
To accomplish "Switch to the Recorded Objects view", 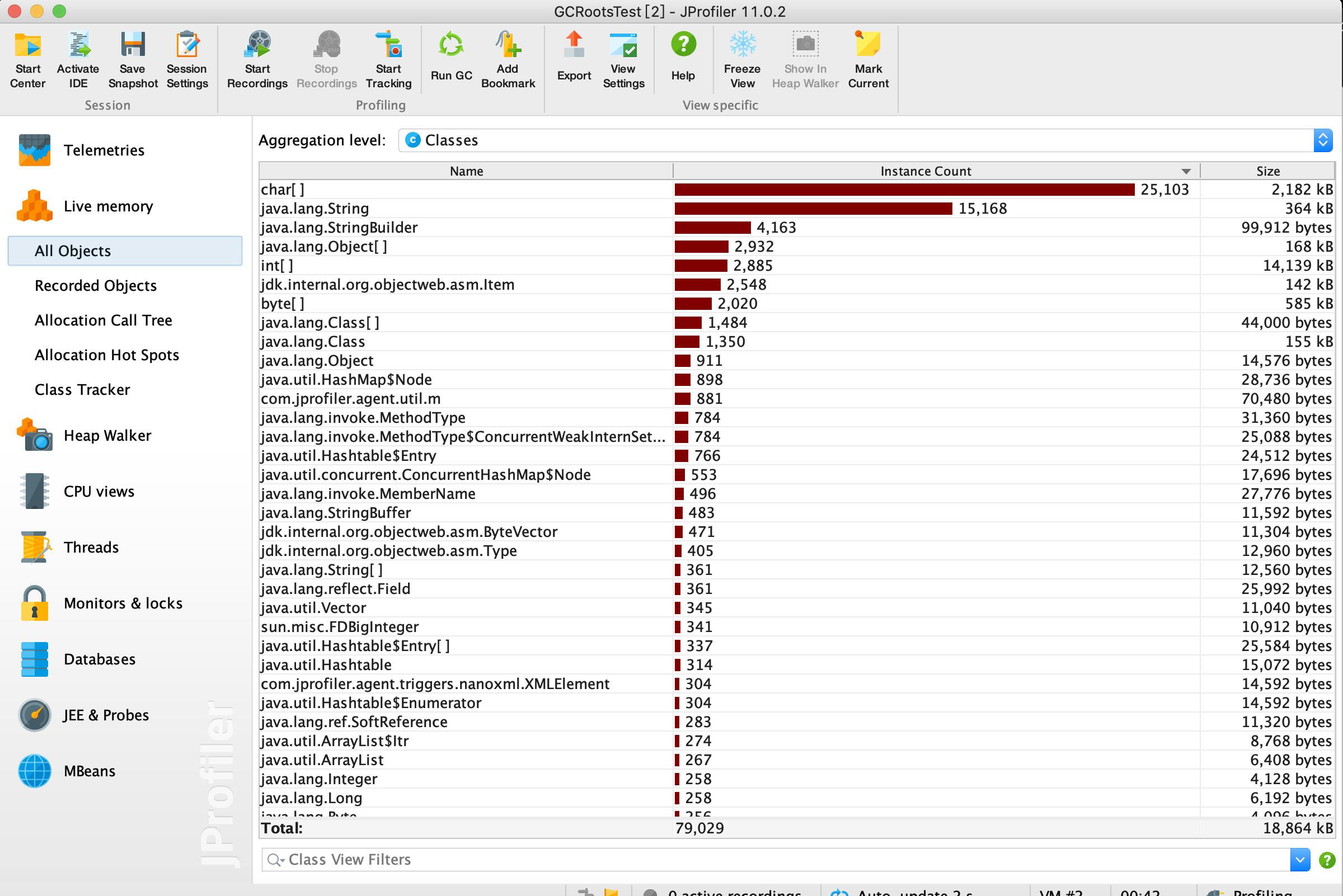I will 96,286.
